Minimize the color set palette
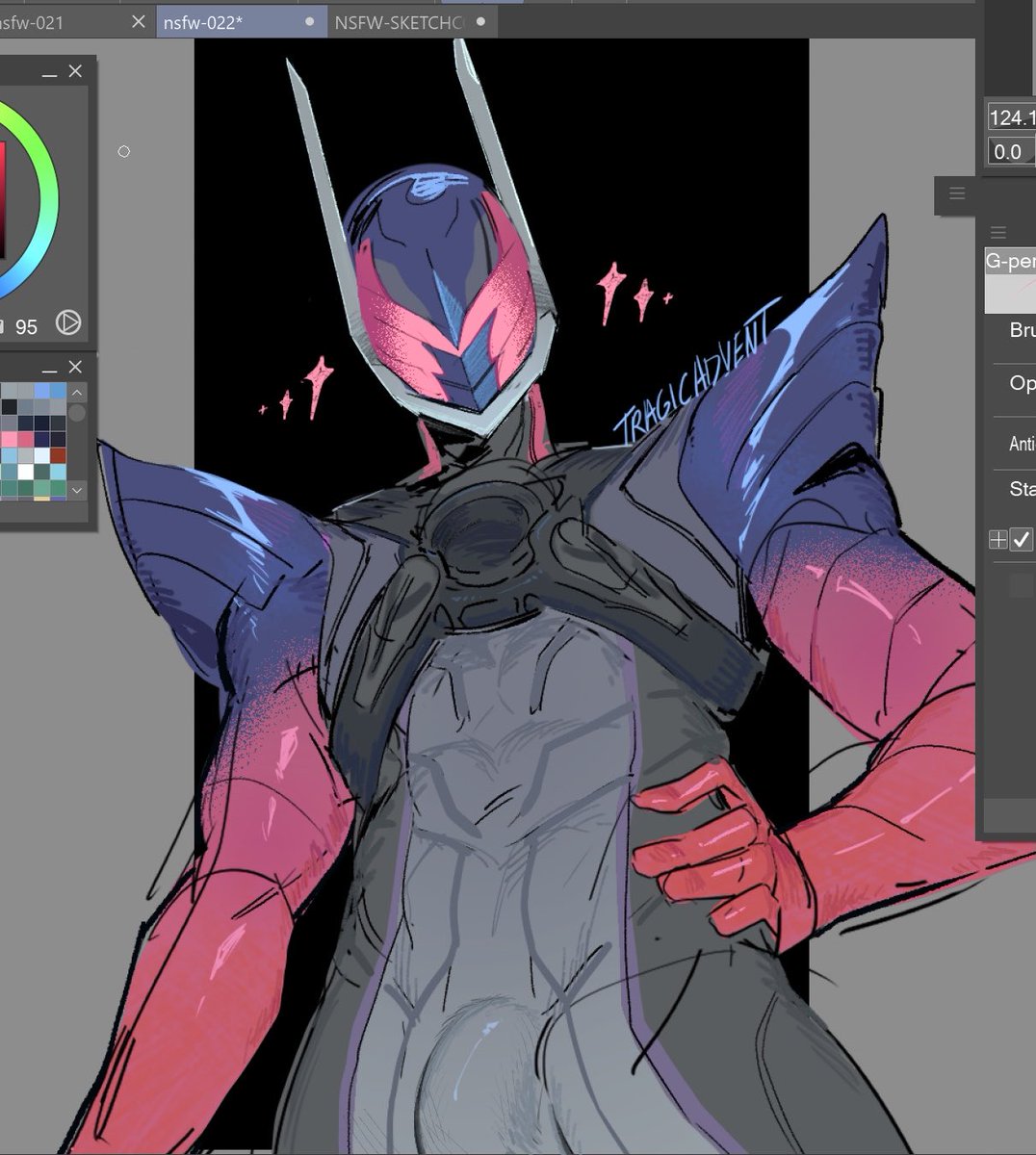This screenshot has width=1036, height=1155. point(49,371)
